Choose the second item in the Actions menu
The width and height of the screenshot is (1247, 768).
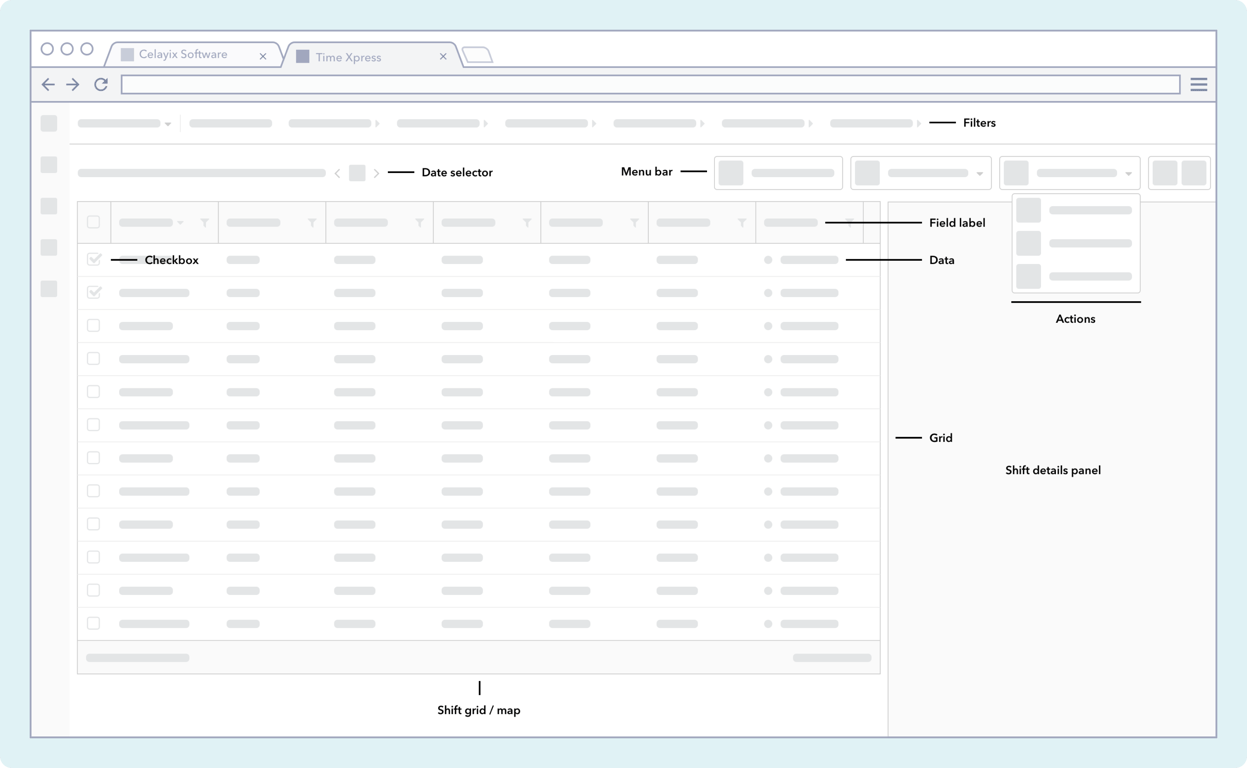(x=1075, y=244)
